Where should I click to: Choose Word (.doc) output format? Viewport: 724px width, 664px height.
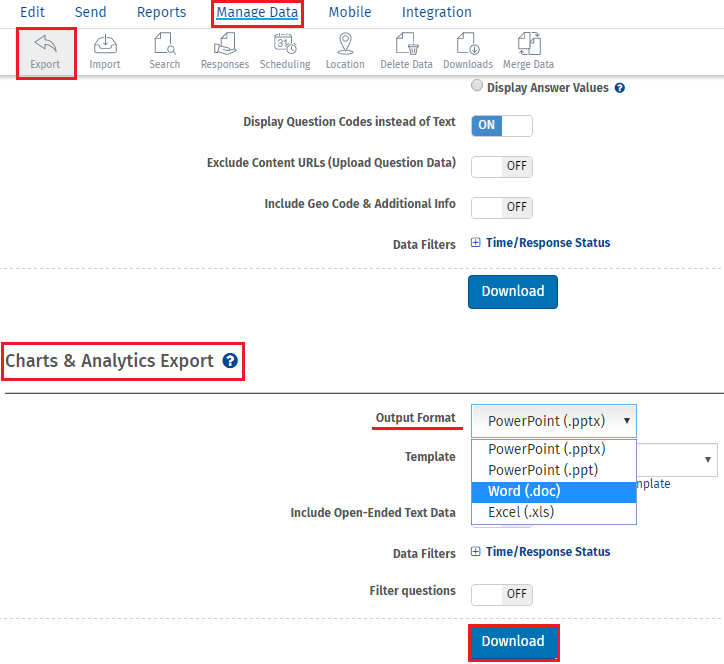tap(554, 491)
